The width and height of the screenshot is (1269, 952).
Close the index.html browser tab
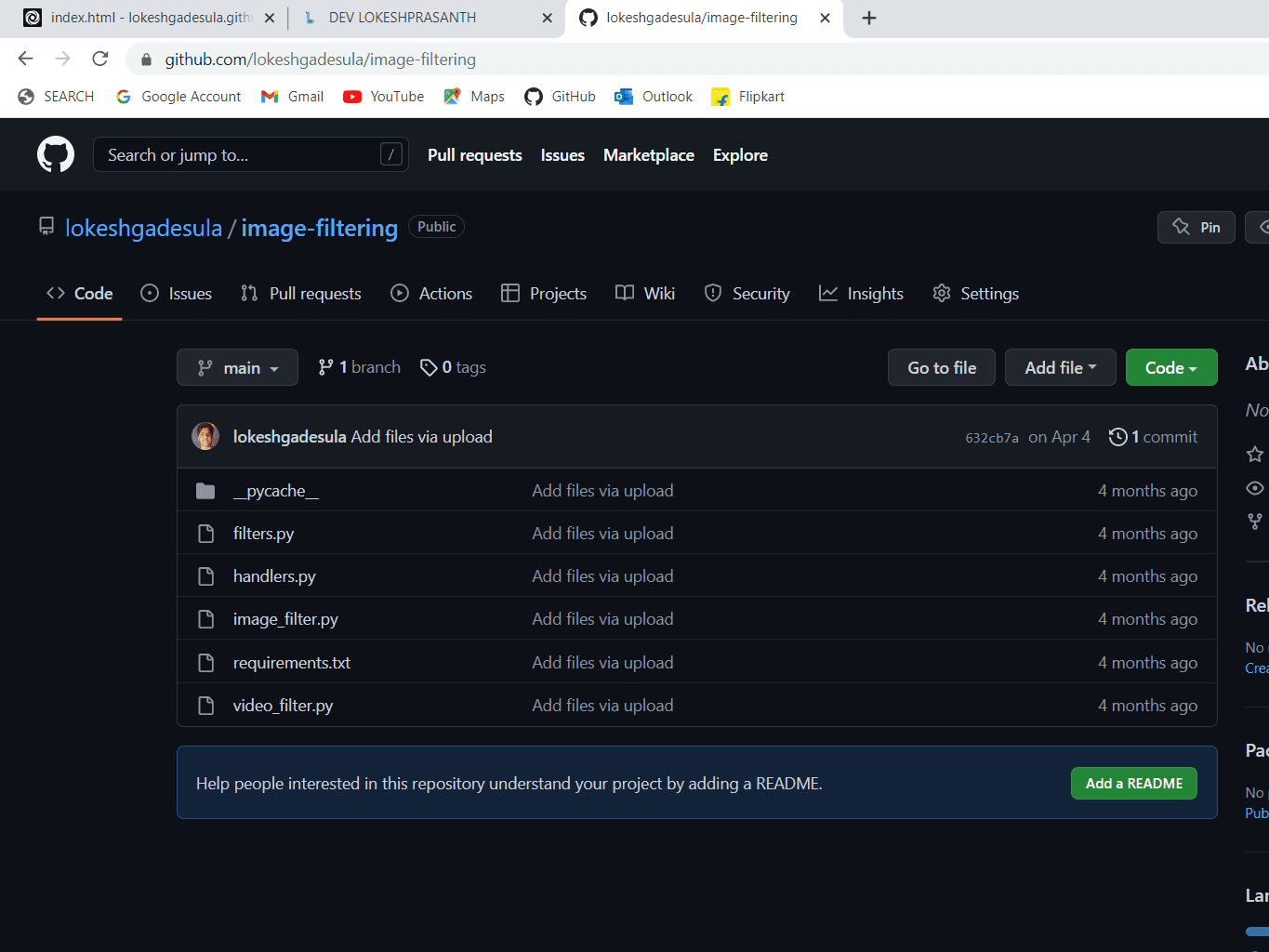270,18
